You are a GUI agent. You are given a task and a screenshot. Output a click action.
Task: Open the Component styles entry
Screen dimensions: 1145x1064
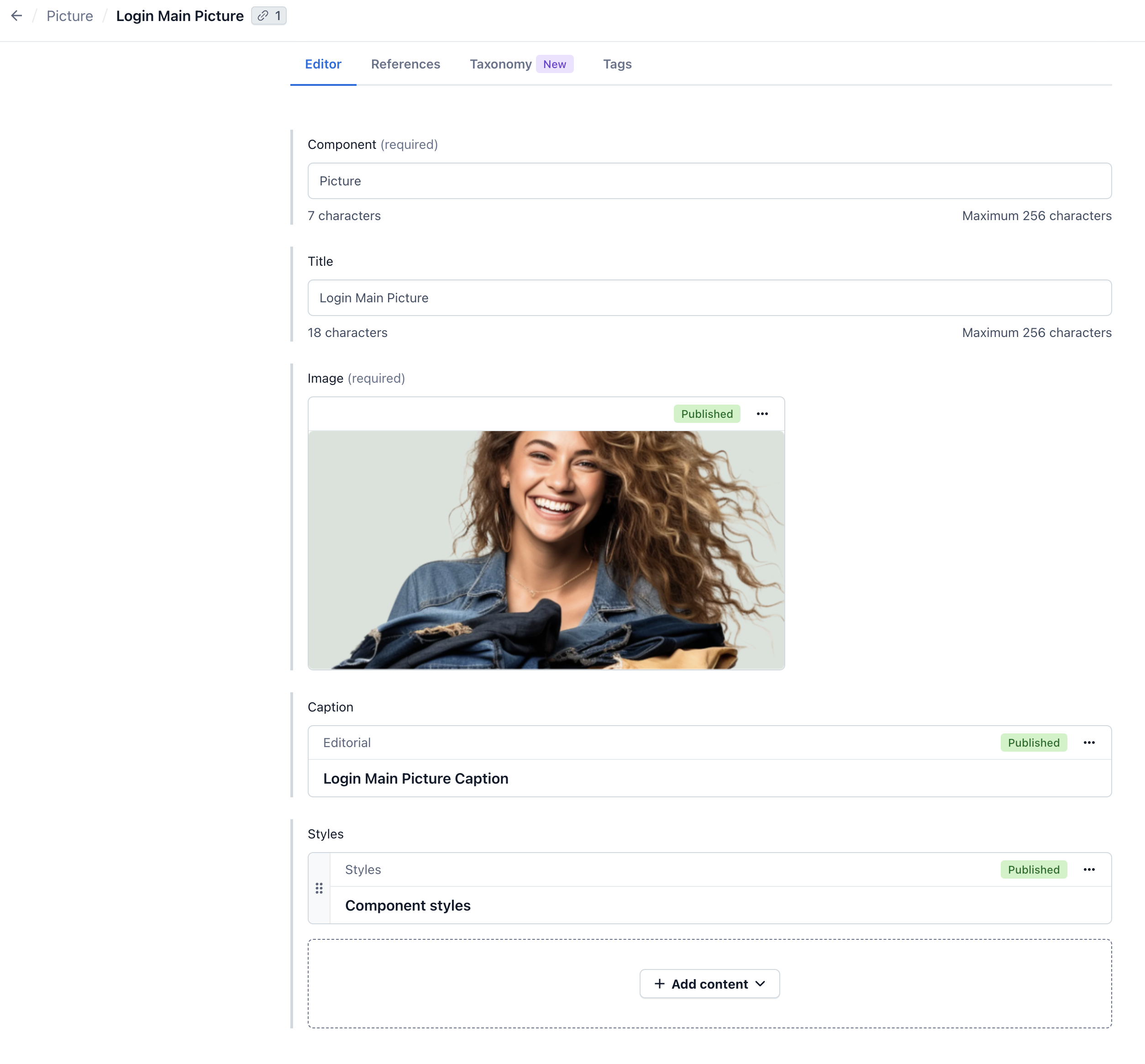pyautogui.click(x=408, y=906)
